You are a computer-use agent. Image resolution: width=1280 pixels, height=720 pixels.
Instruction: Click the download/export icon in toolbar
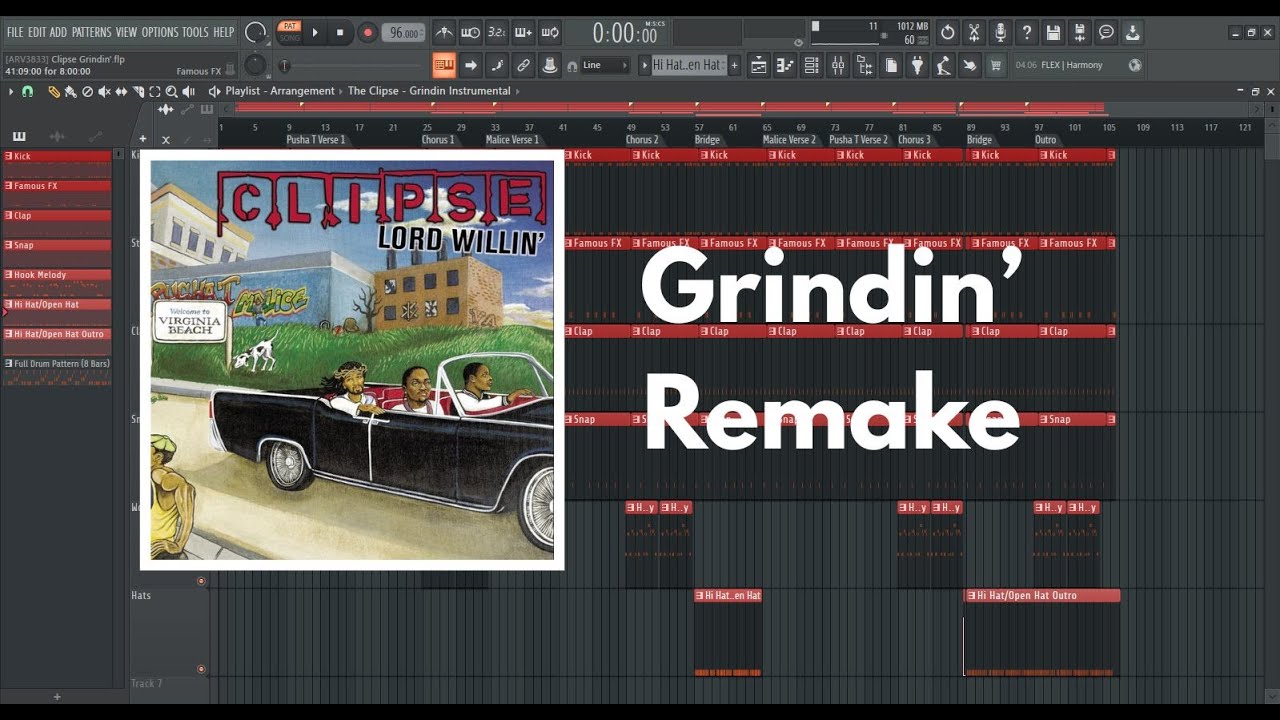point(1132,32)
